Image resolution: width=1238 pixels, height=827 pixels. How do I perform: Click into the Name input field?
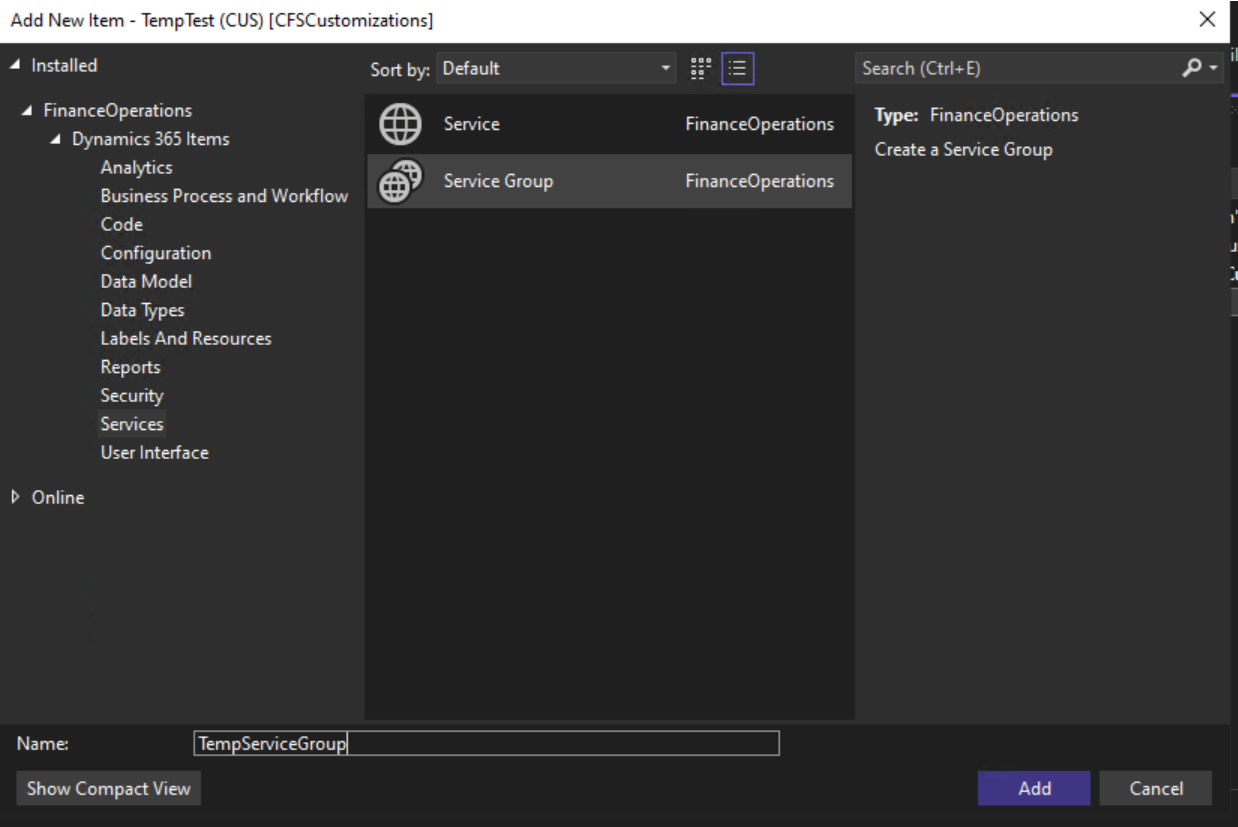pyautogui.click(x=486, y=744)
